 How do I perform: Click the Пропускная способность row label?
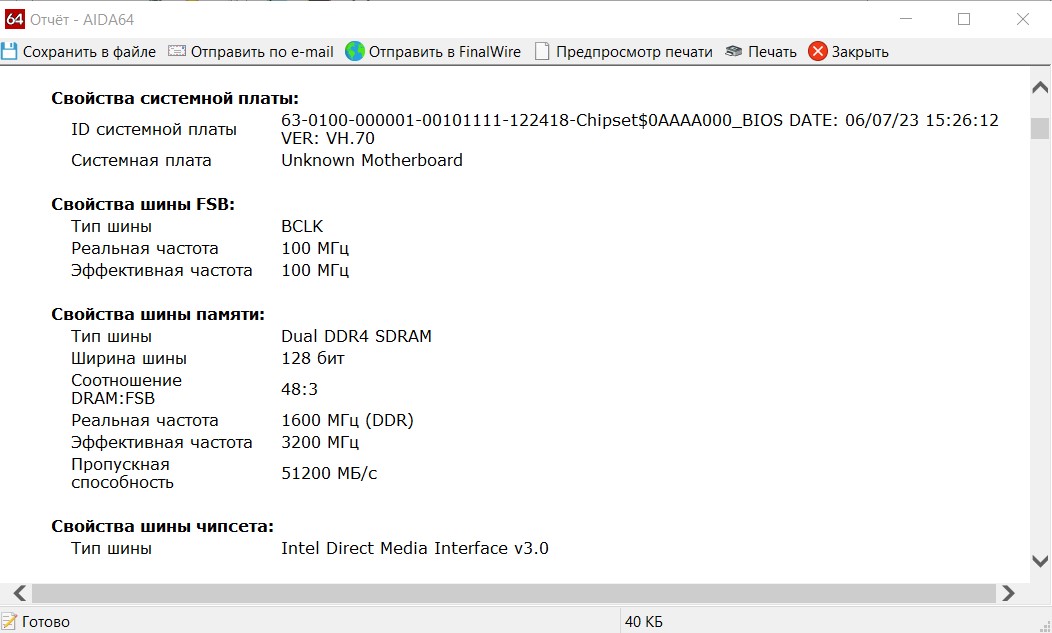[x=122, y=473]
